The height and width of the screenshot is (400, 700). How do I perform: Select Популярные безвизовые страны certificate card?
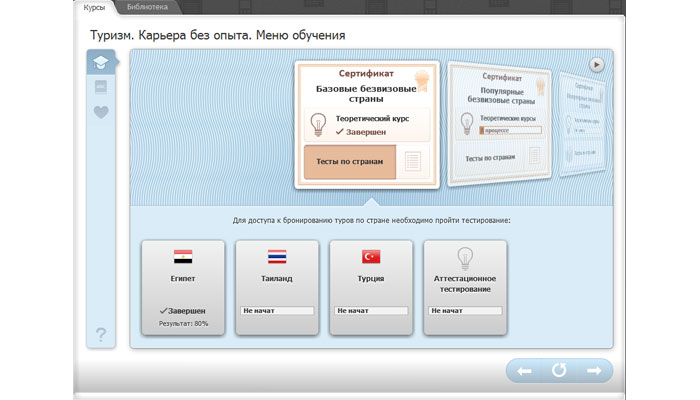[500, 124]
